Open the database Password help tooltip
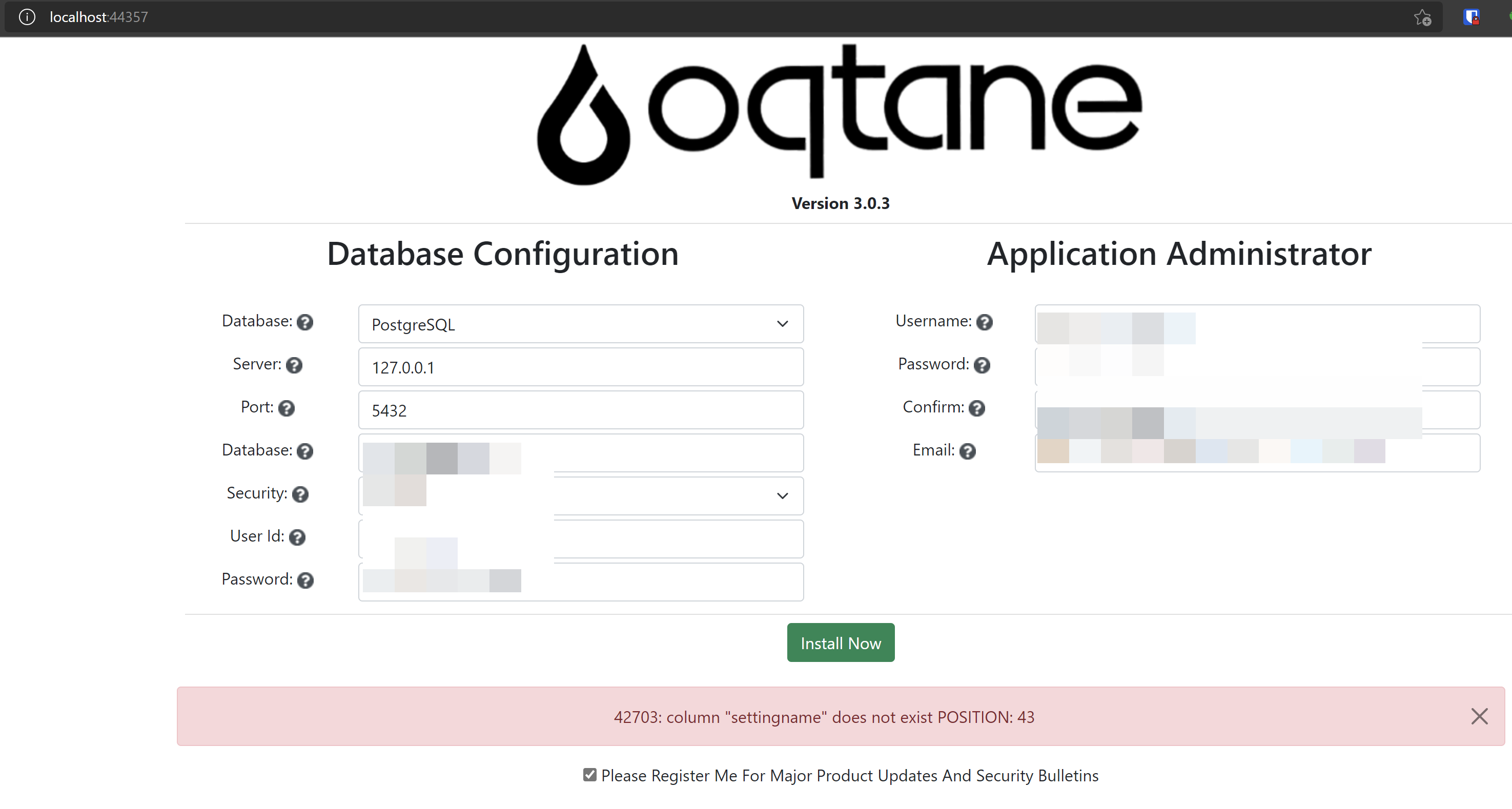This screenshot has width=1512, height=809. point(305,580)
